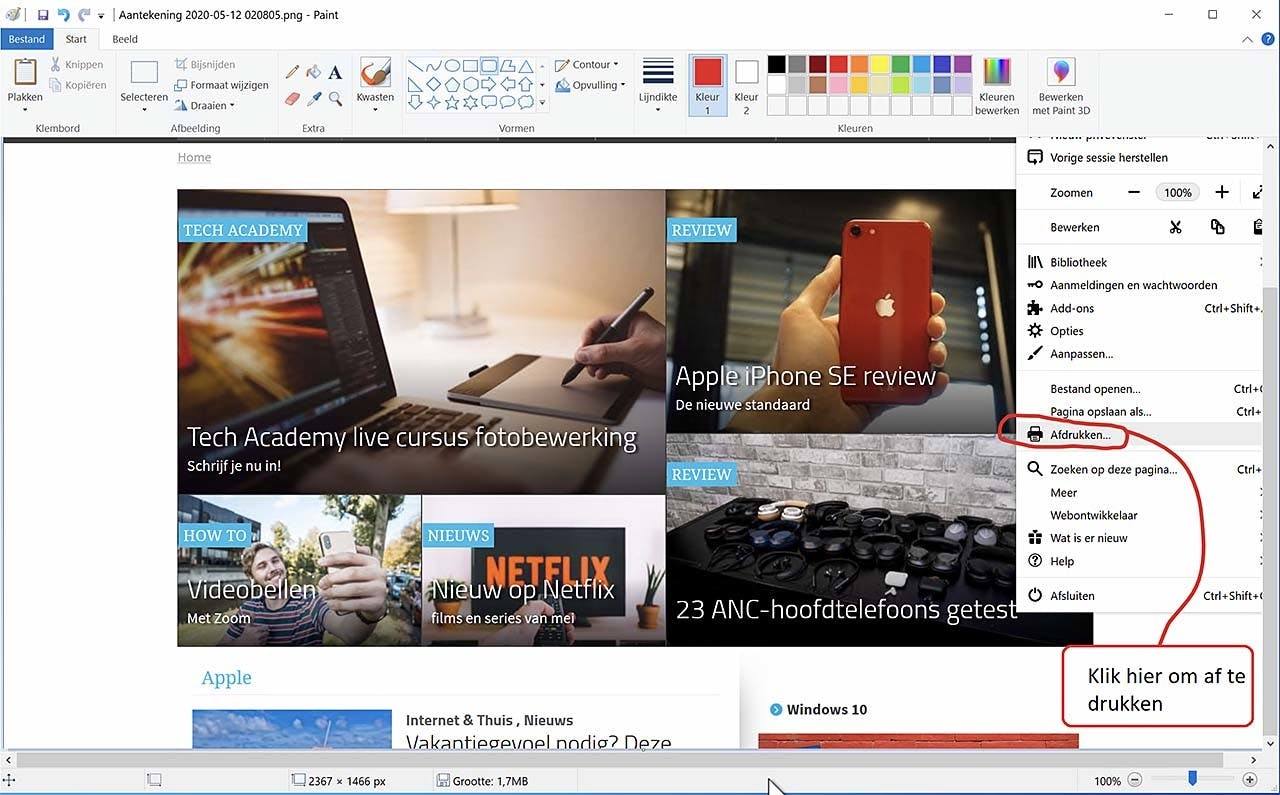Open the Kwasten brushes dropdown arrow
Image resolution: width=1280 pixels, height=795 pixels.
pyautogui.click(x=375, y=109)
